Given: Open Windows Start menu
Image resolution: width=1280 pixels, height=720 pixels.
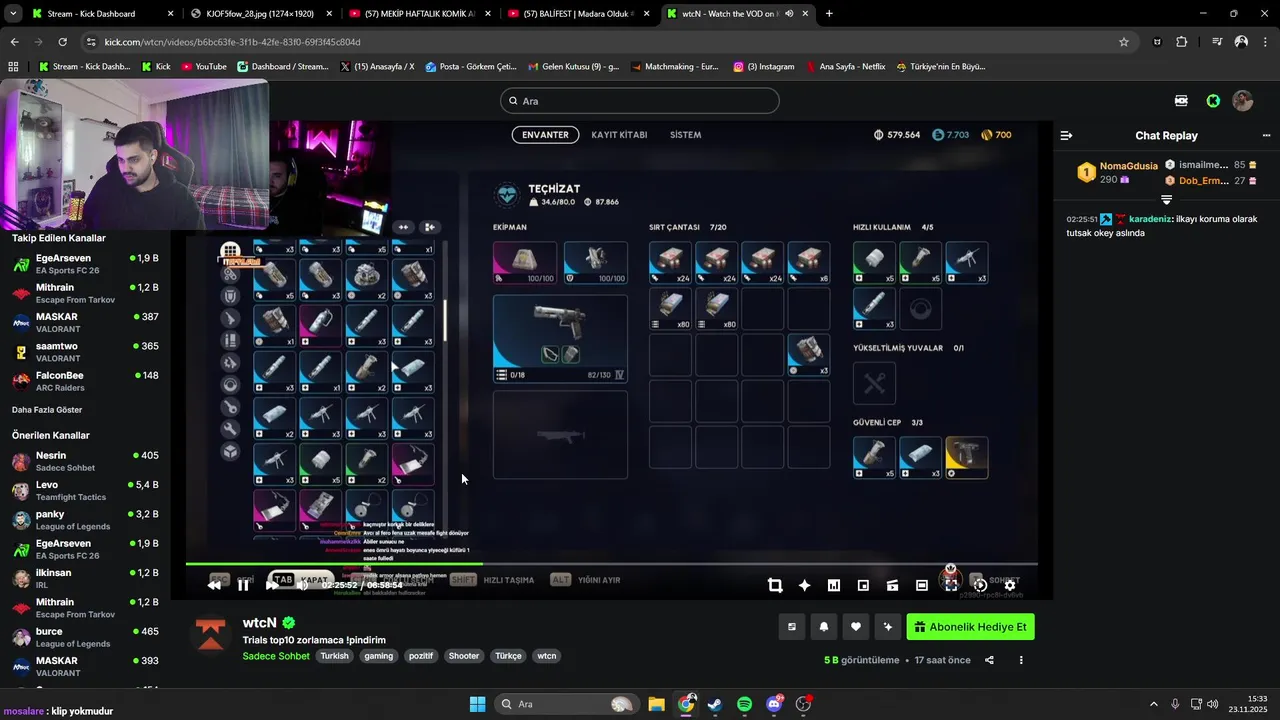Looking at the screenshot, I should (477, 704).
